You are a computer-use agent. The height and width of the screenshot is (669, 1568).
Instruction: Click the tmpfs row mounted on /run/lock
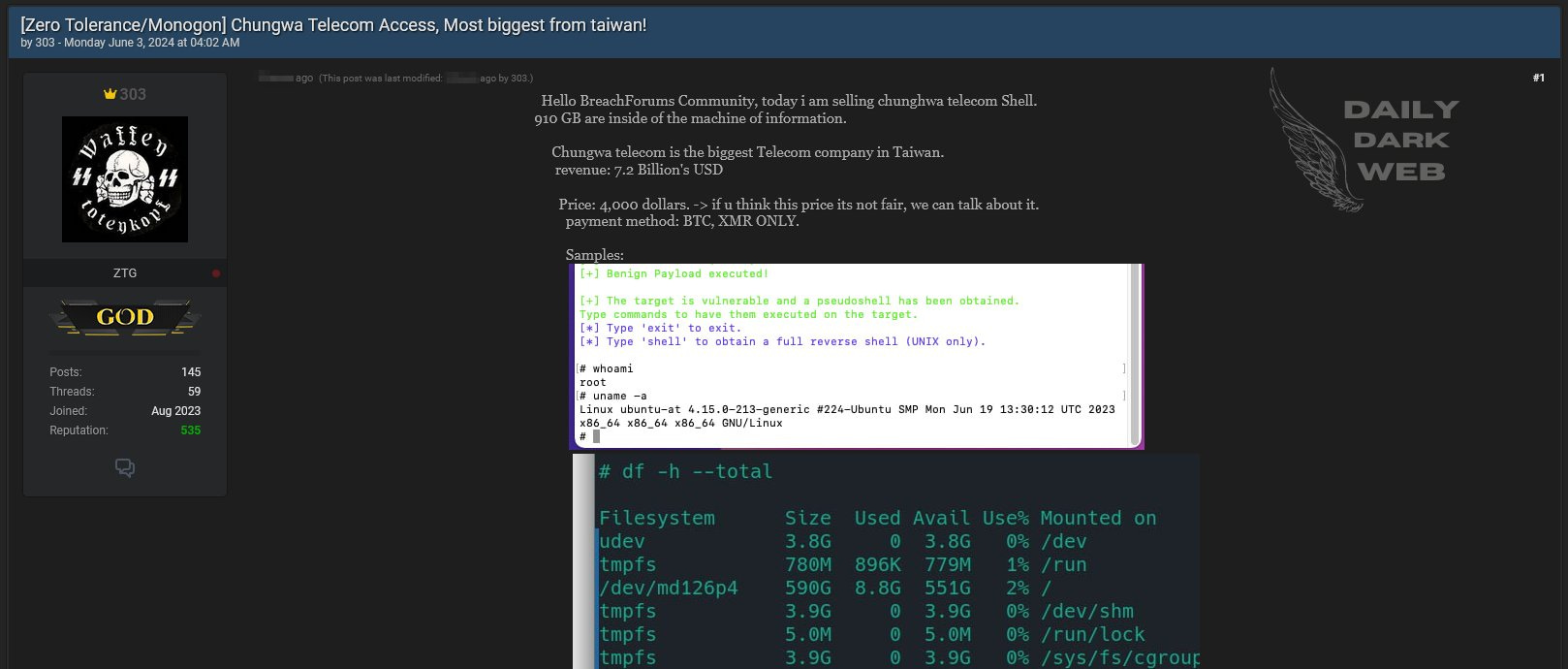[871, 634]
